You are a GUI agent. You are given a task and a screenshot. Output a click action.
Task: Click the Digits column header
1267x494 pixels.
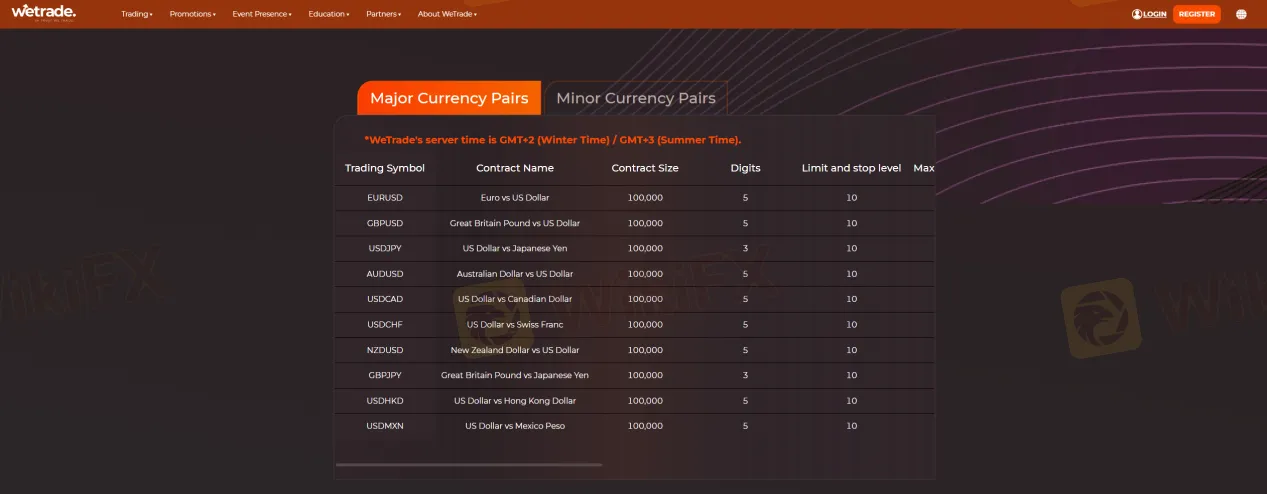click(745, 168)
